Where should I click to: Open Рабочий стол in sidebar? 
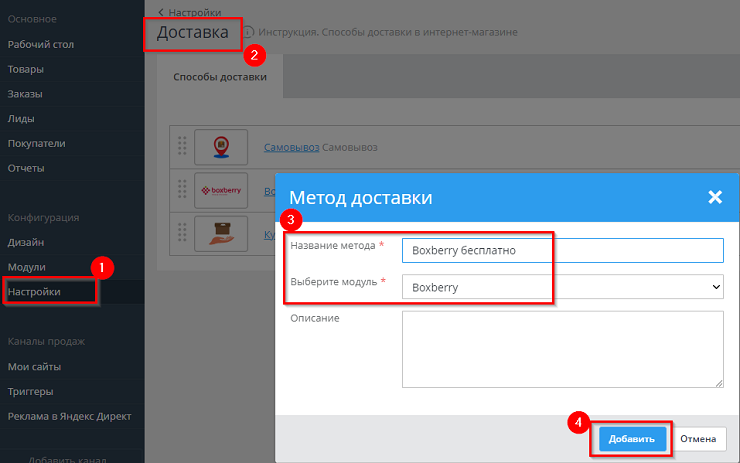click(x=41, y=44)
